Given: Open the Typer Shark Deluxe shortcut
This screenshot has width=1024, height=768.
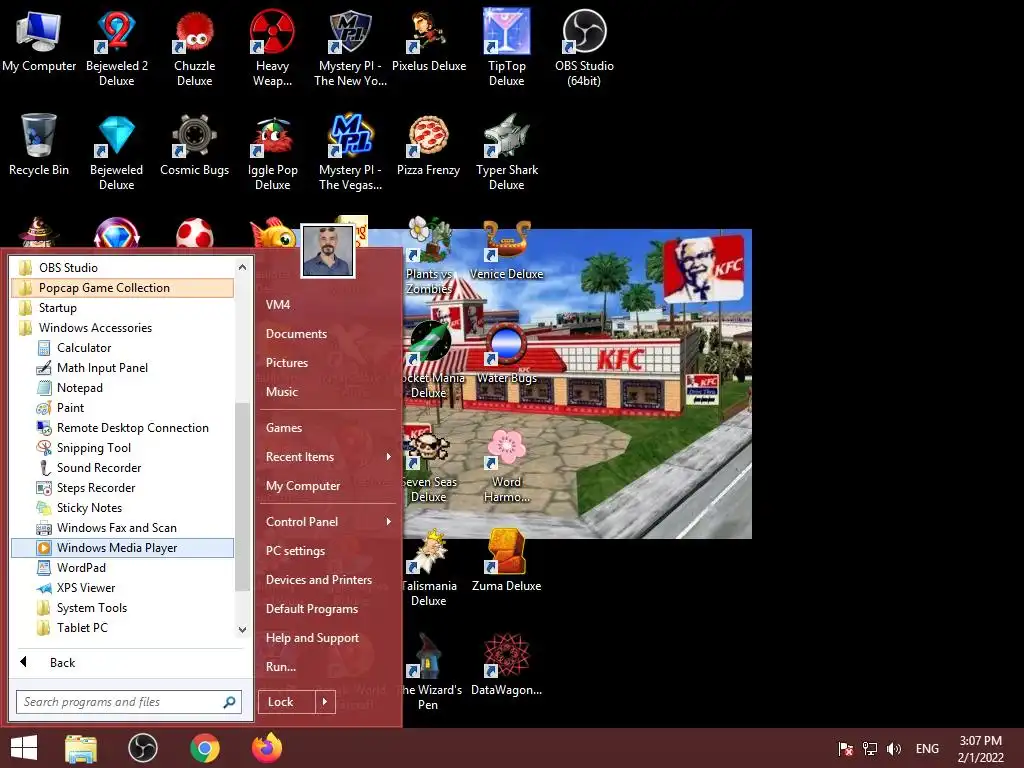Looking at the screenshot, I should 506,152.
